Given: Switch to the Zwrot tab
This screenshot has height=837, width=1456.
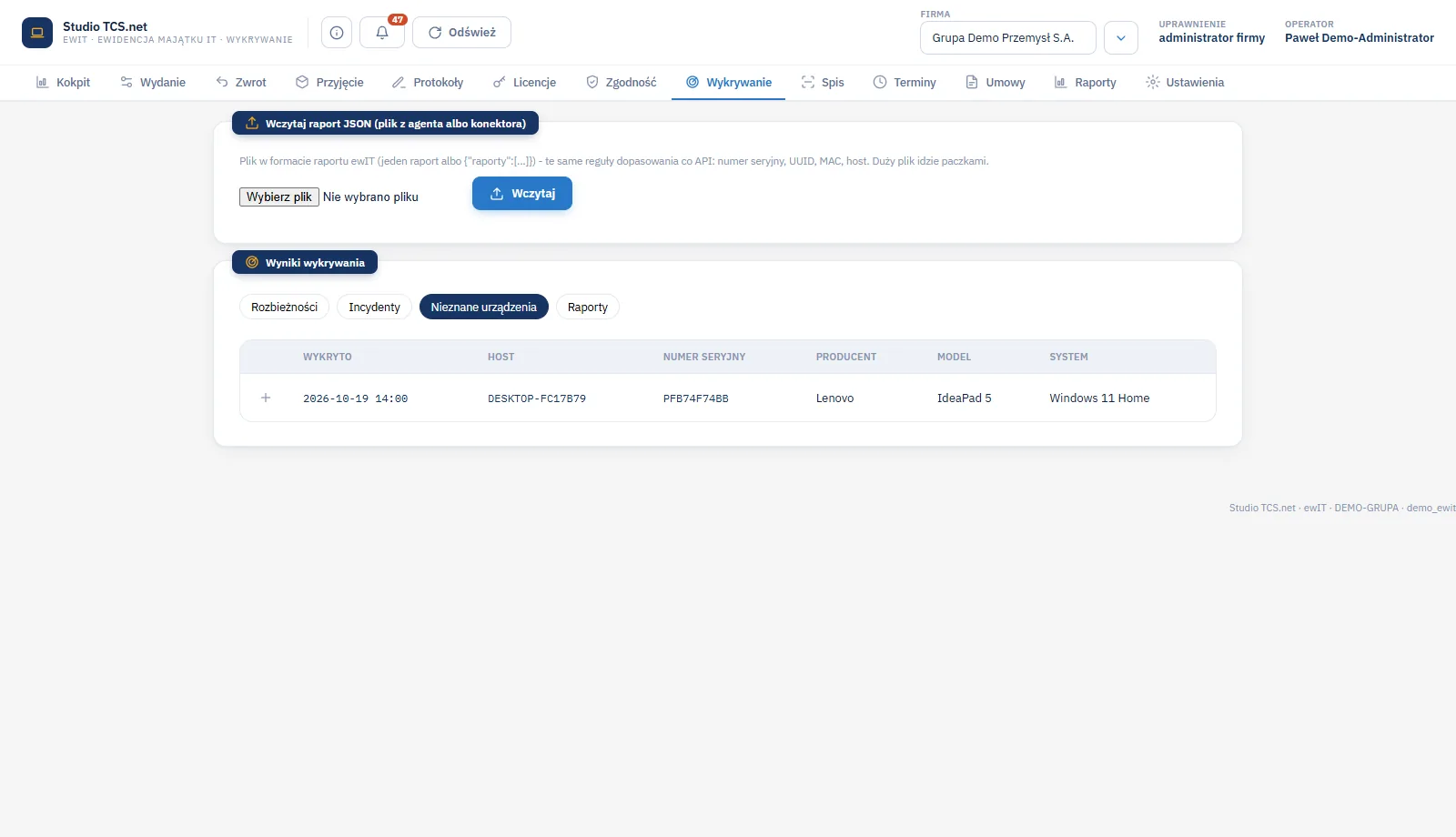Looking at the screenshot, I should pyautogui.click(x=241, y=83).
